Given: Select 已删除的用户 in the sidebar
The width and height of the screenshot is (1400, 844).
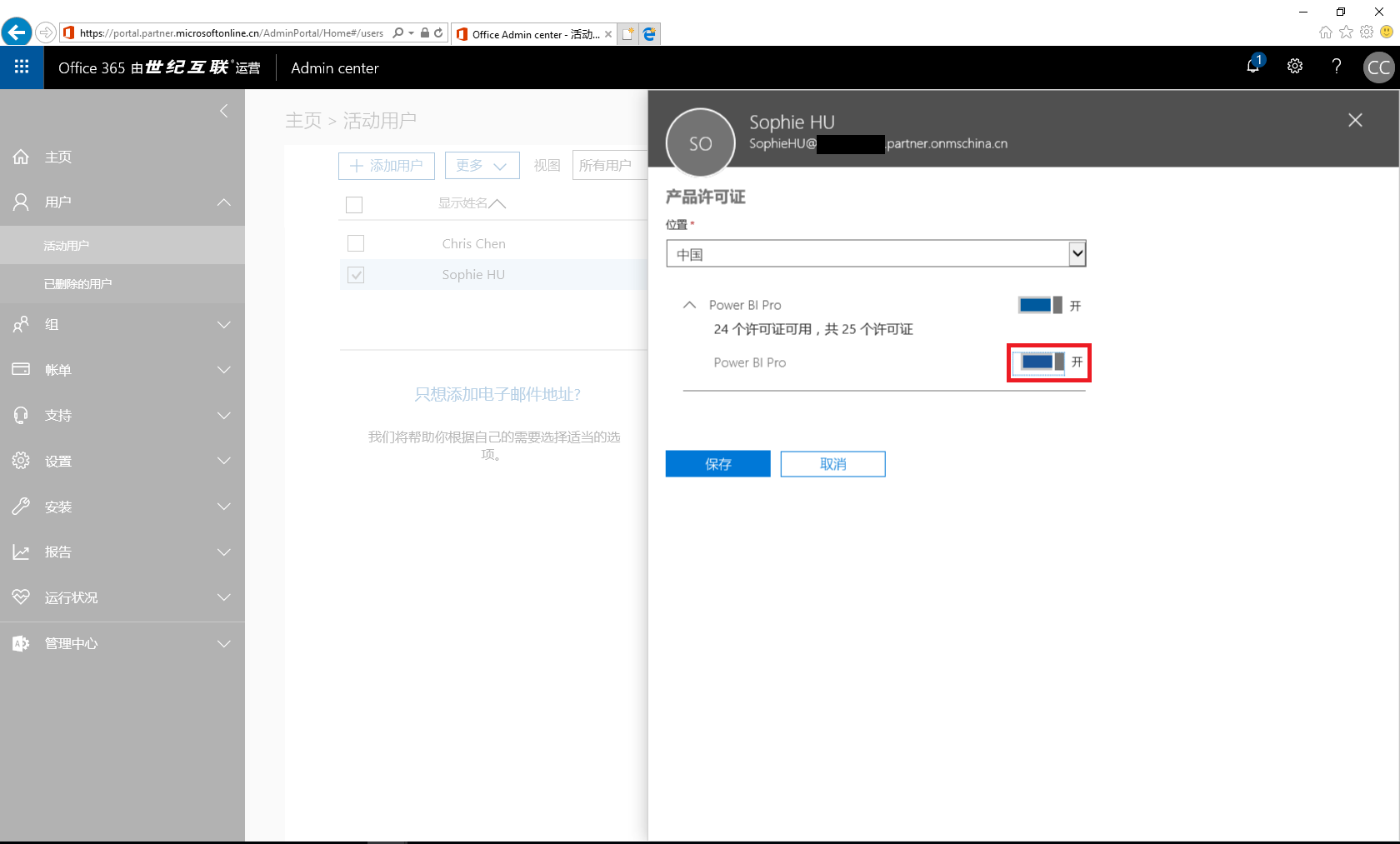Looking at the screenshot, I should point(77,284).
